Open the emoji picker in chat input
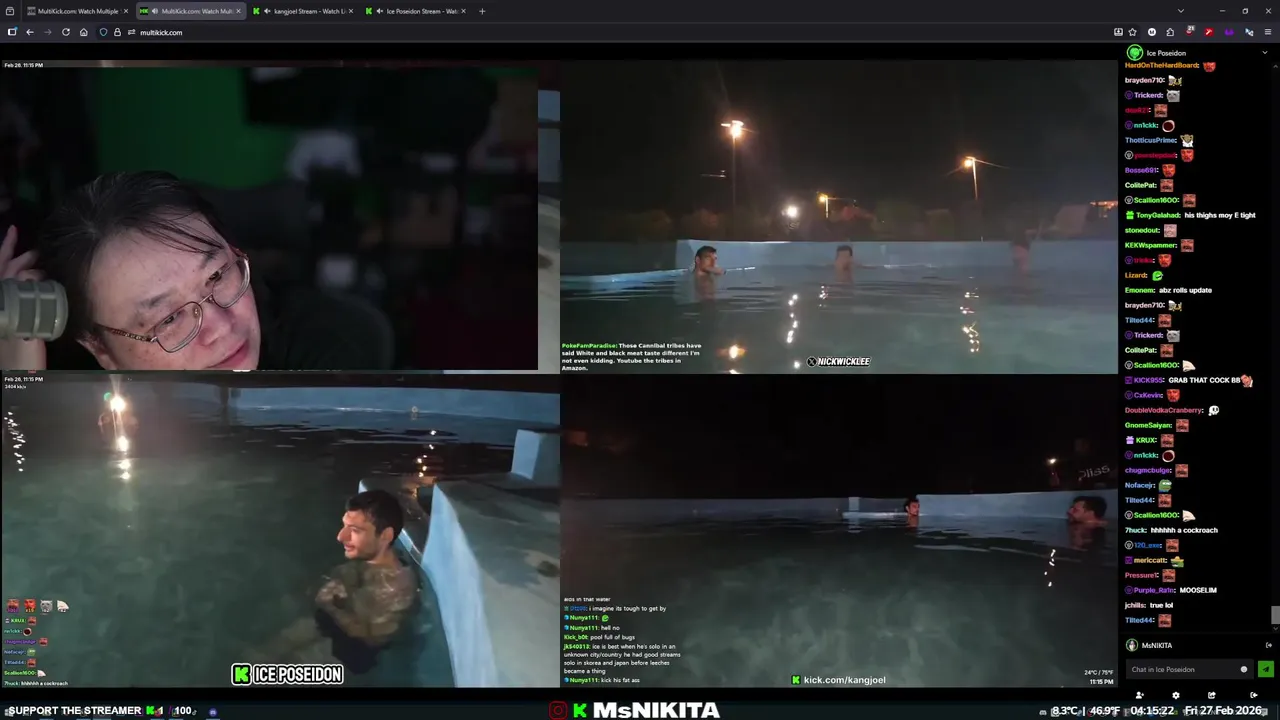Screen dimensions: 1280x720 (x=1244, y=669)
